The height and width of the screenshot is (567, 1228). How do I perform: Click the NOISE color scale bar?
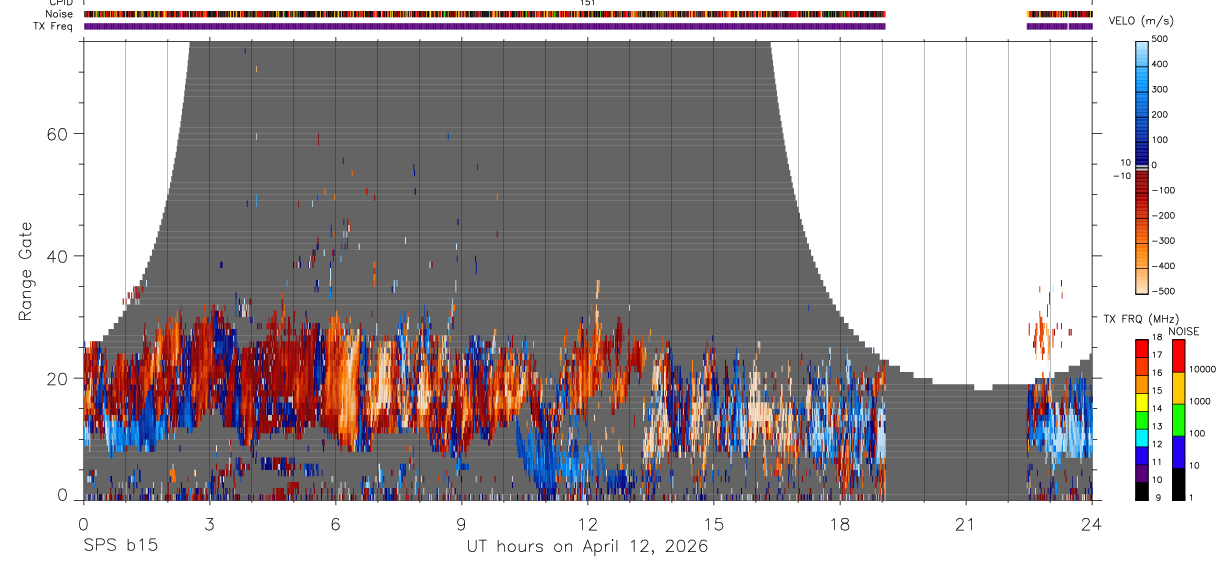click(x=1178, y=420)
